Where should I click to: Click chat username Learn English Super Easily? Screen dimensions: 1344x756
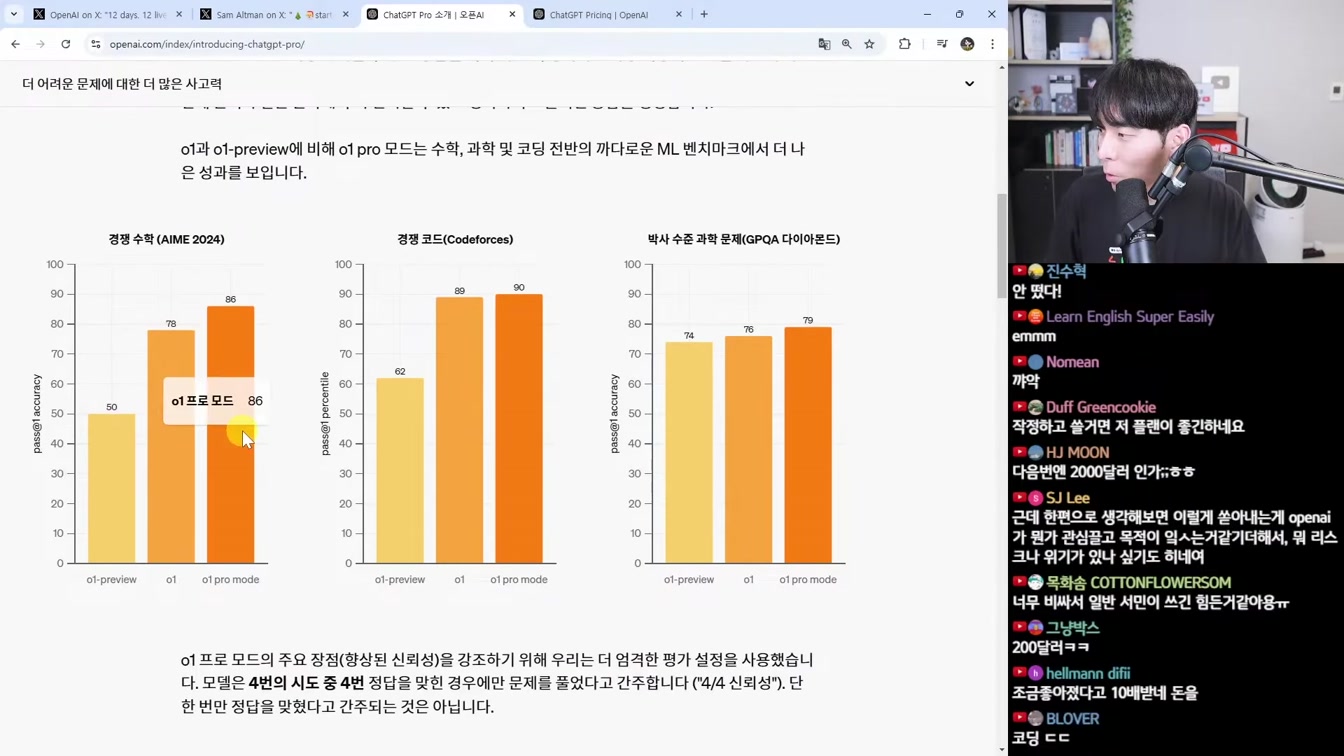point(1130,317)
